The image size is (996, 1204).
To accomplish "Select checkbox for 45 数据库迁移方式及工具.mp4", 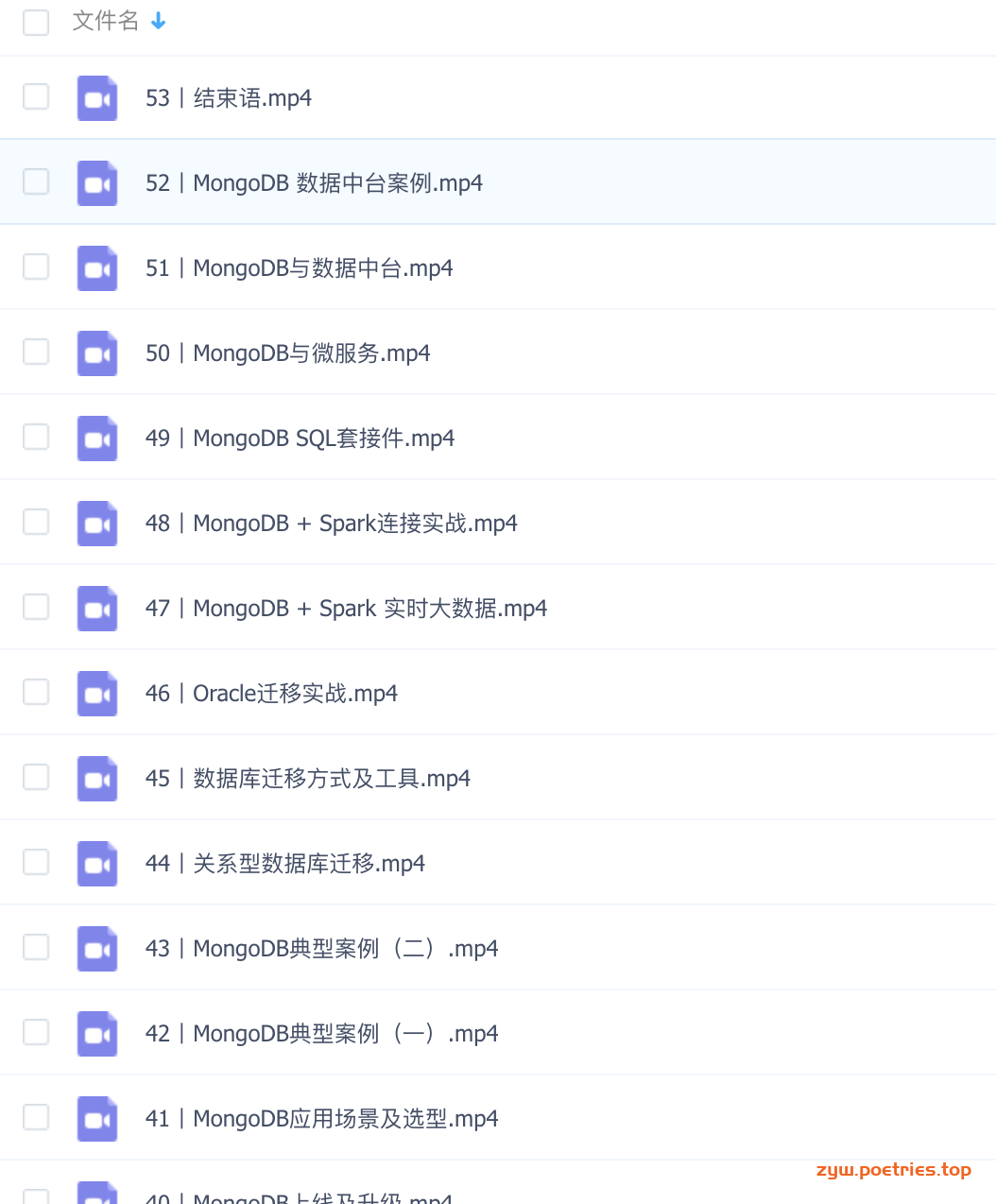I will coord(36,777).
